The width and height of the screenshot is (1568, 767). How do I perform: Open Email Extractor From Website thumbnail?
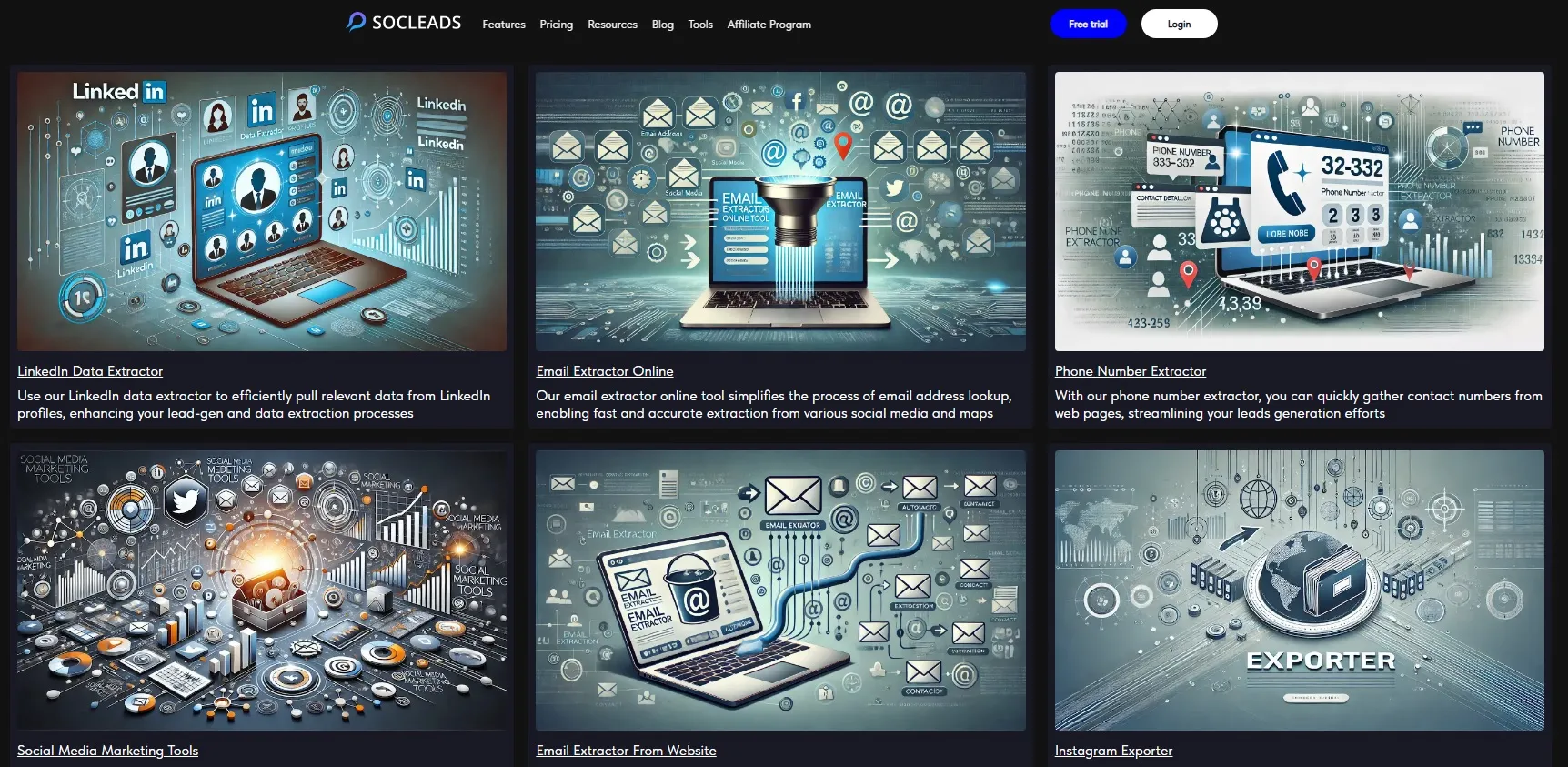[x=780, y=590]
